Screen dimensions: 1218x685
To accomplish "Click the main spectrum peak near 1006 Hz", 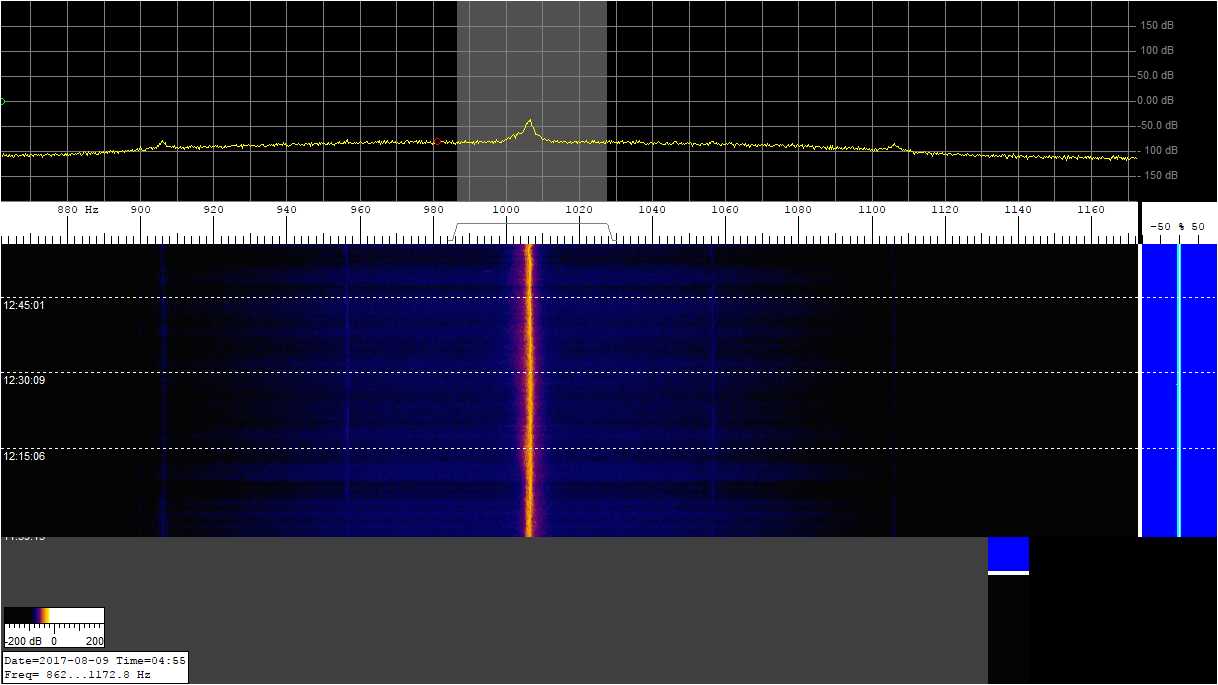I will click(529, 123).
